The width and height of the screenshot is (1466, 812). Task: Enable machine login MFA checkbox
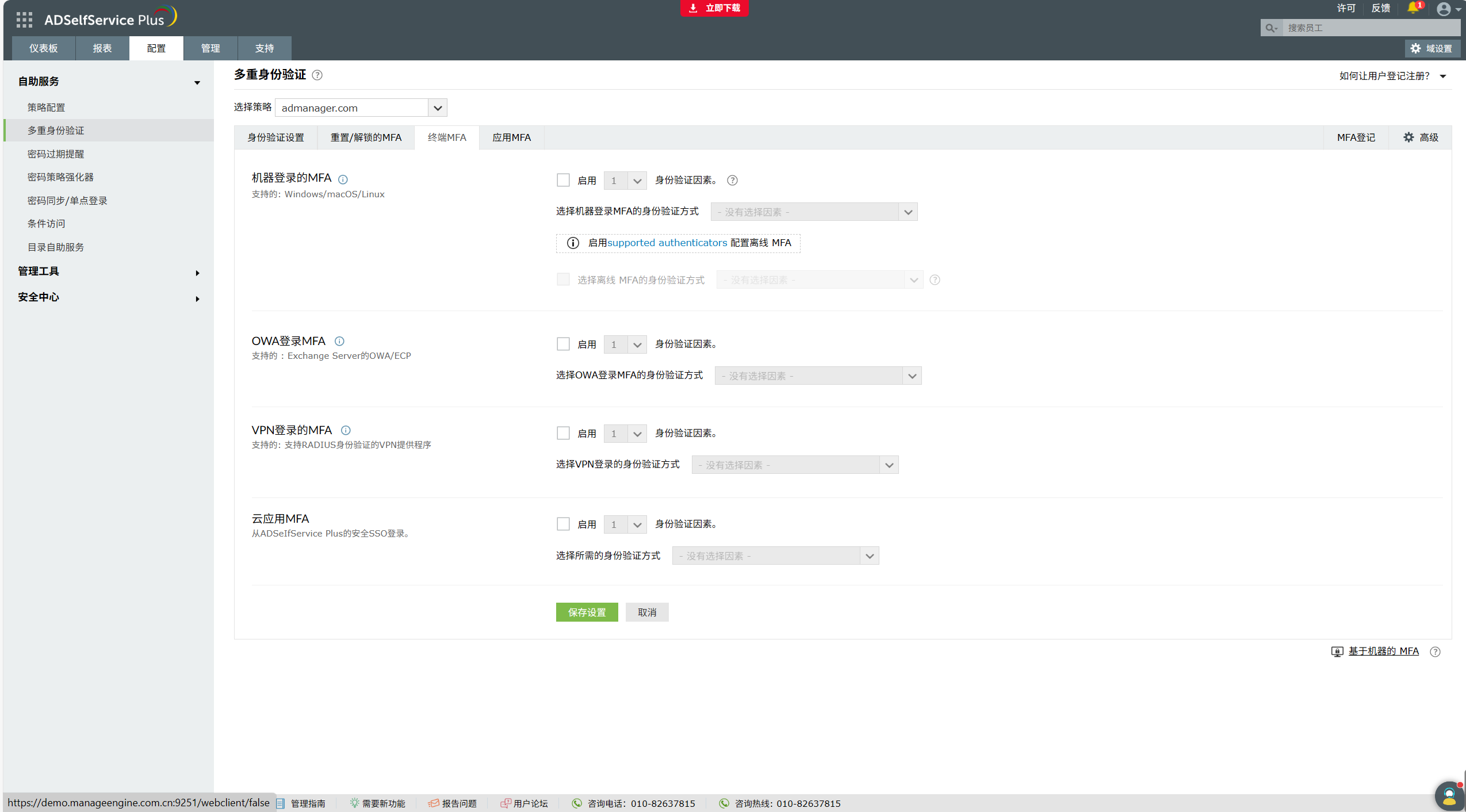563,180
